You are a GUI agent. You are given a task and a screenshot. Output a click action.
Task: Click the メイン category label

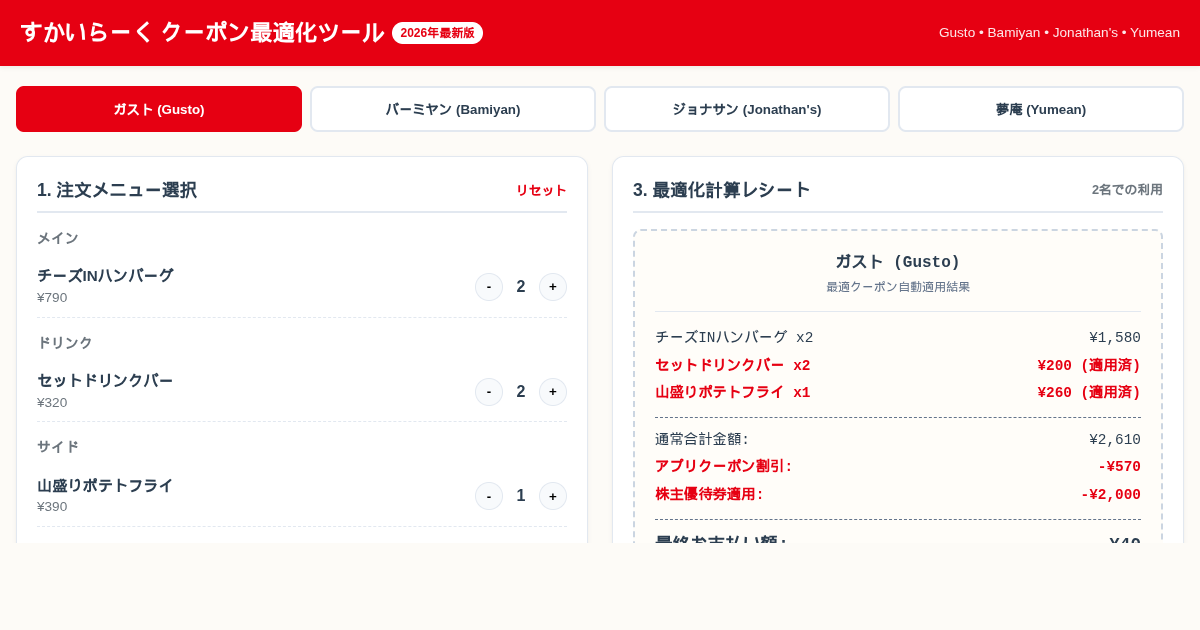58,238
